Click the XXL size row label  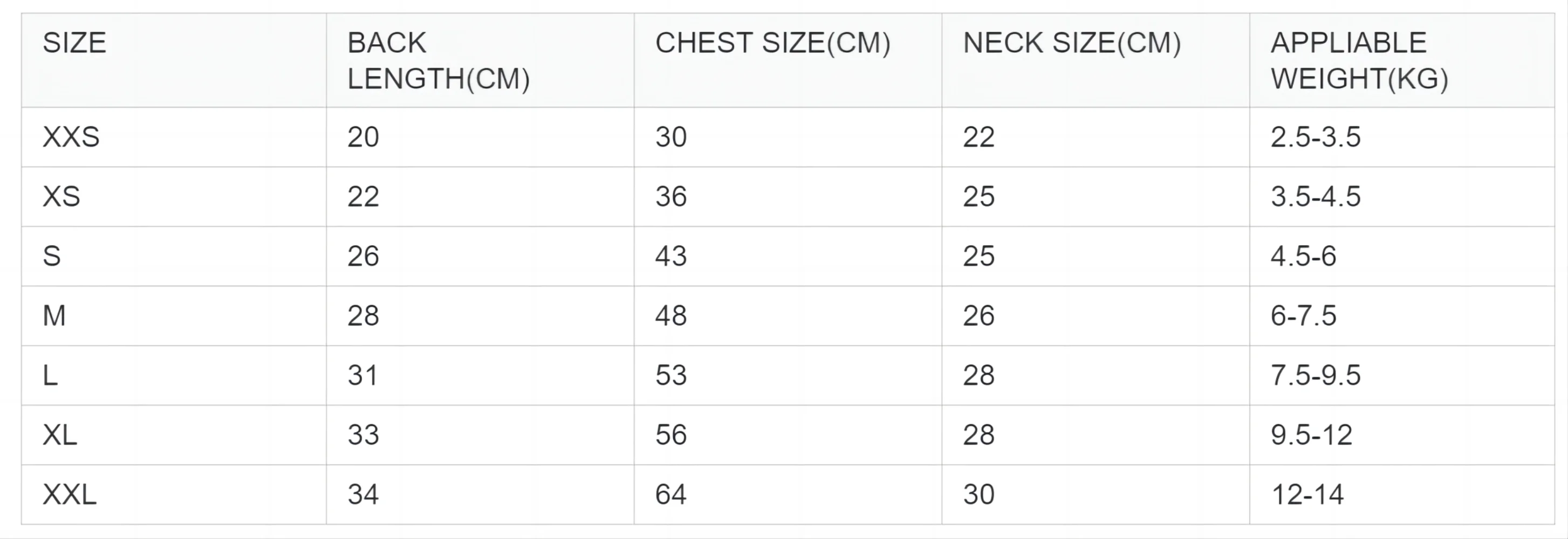(x=174, y=495)
